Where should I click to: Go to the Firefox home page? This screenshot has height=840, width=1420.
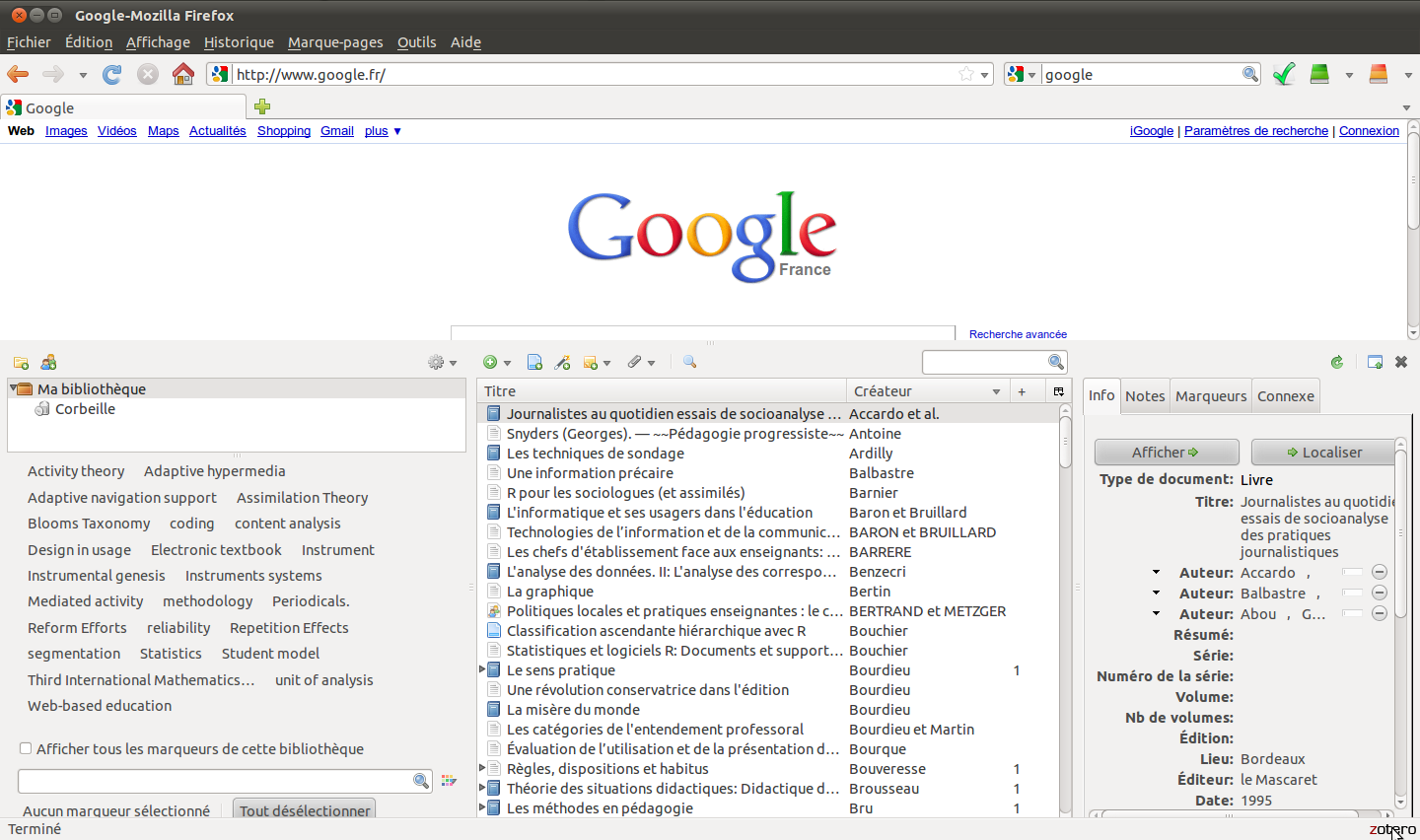coord(183,74)
